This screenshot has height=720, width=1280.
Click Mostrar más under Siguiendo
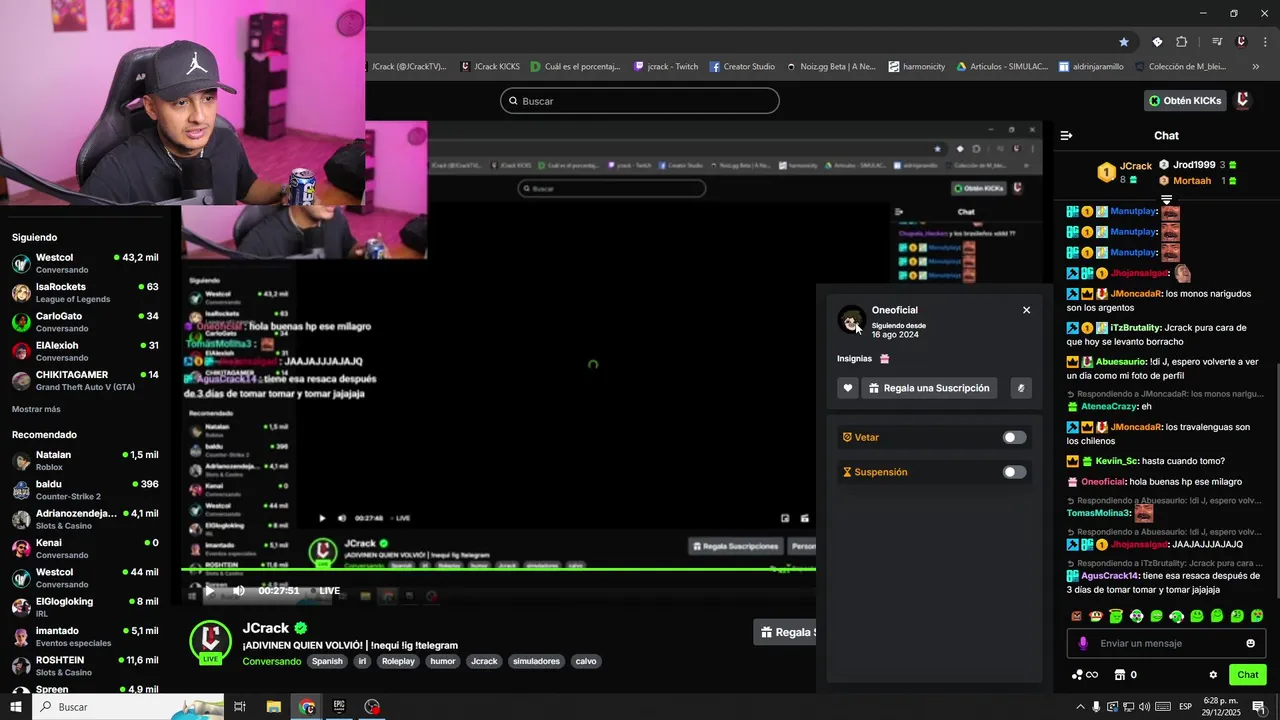coord(36,409)
